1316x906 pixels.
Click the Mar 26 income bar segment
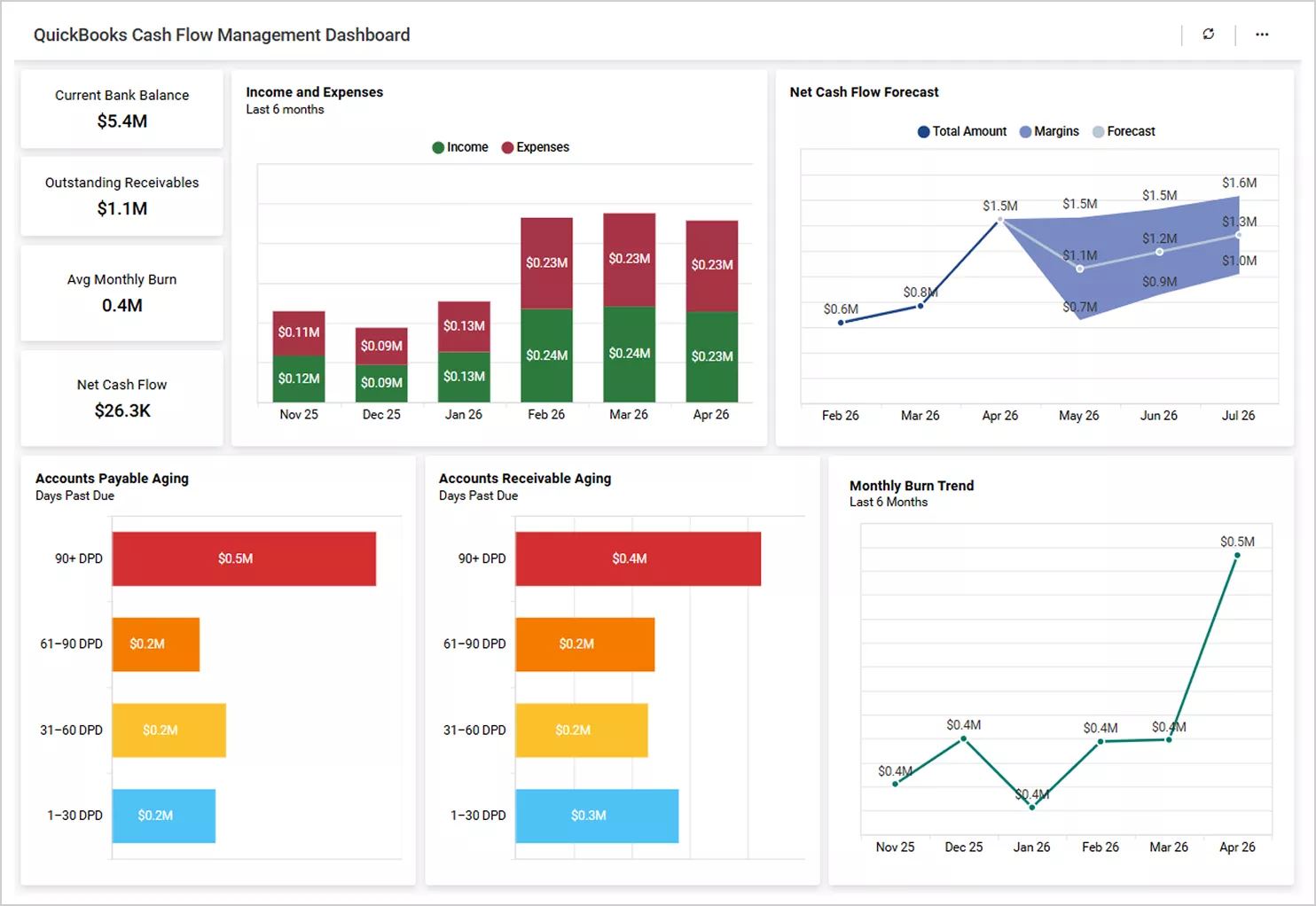click(x=630, y=355)
